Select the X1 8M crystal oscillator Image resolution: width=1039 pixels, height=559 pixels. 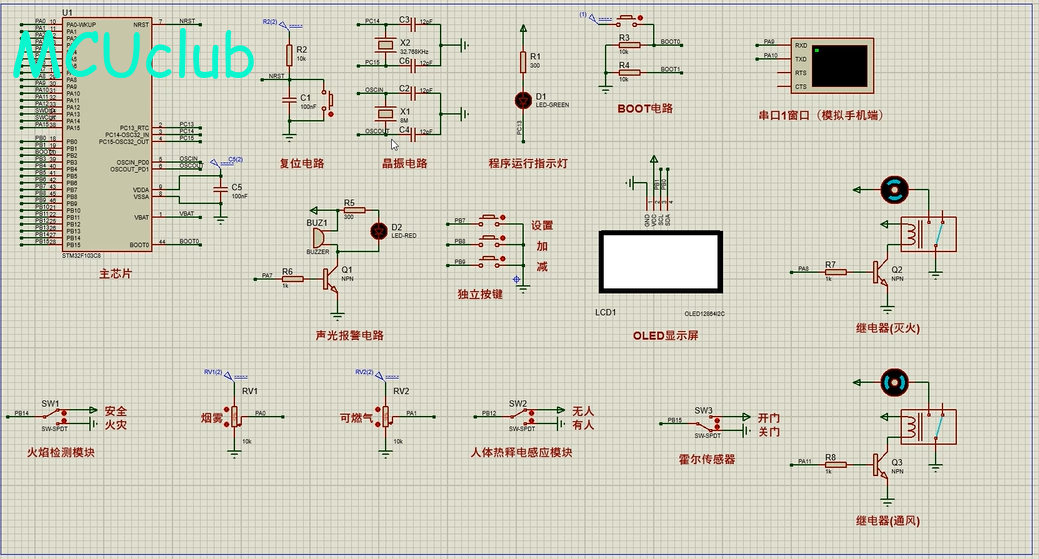(386, 114)
